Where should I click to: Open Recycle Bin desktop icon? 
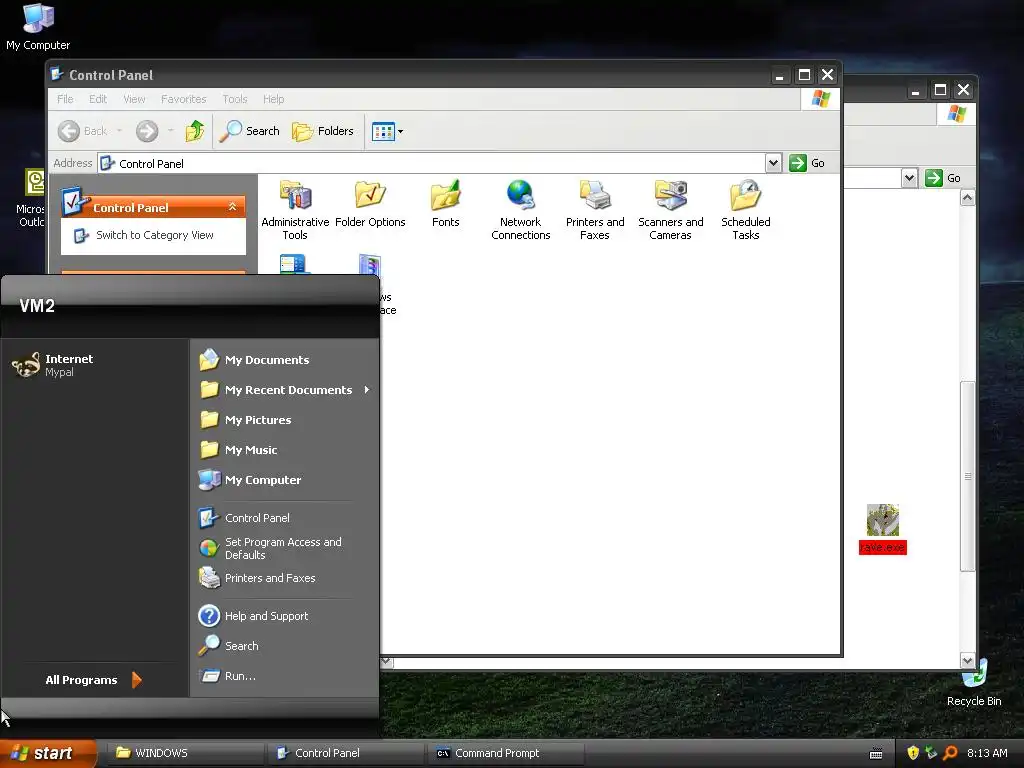coord(974,683)
